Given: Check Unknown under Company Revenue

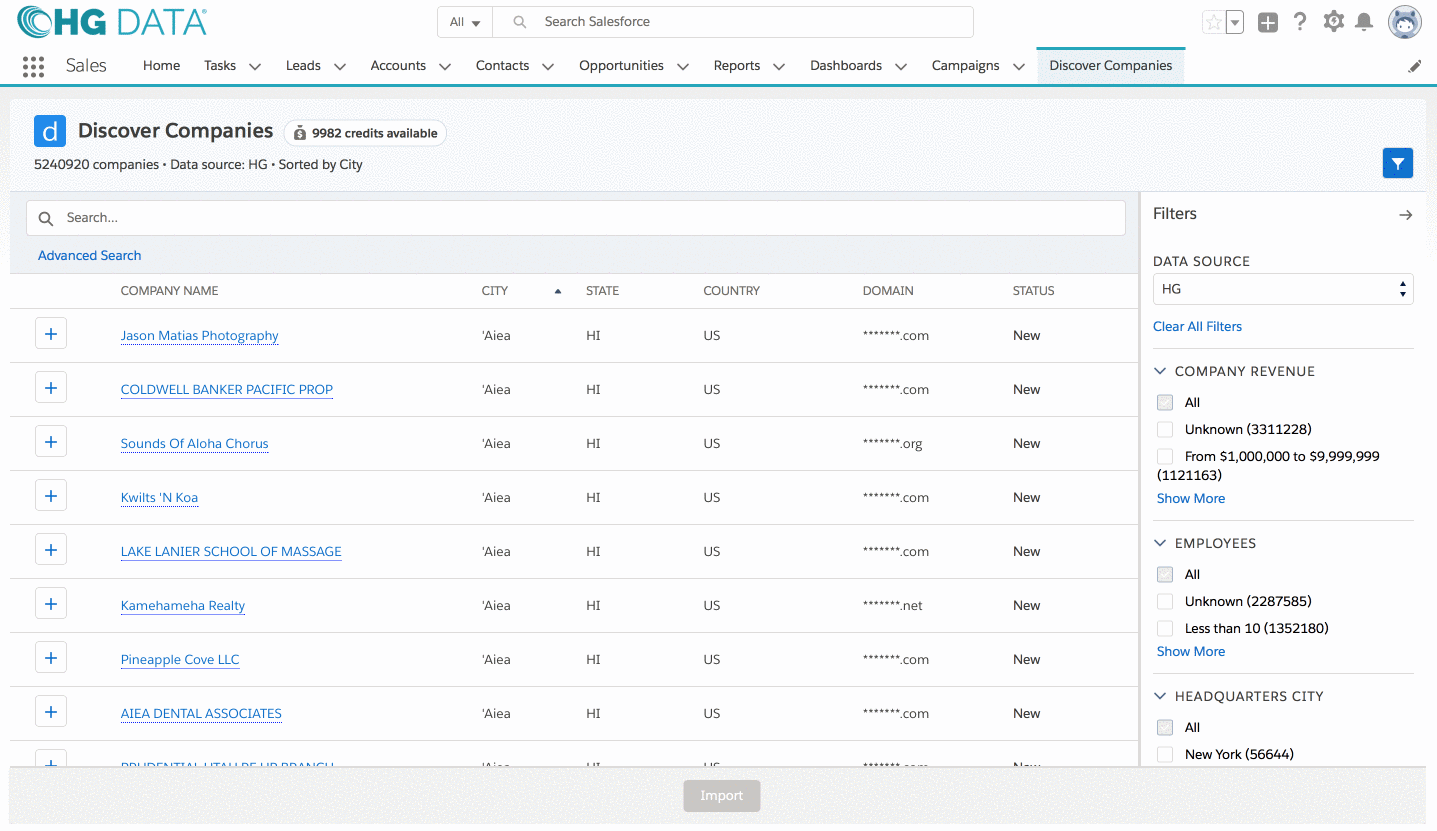Looking at the screenshot, I should (1165, 429).
